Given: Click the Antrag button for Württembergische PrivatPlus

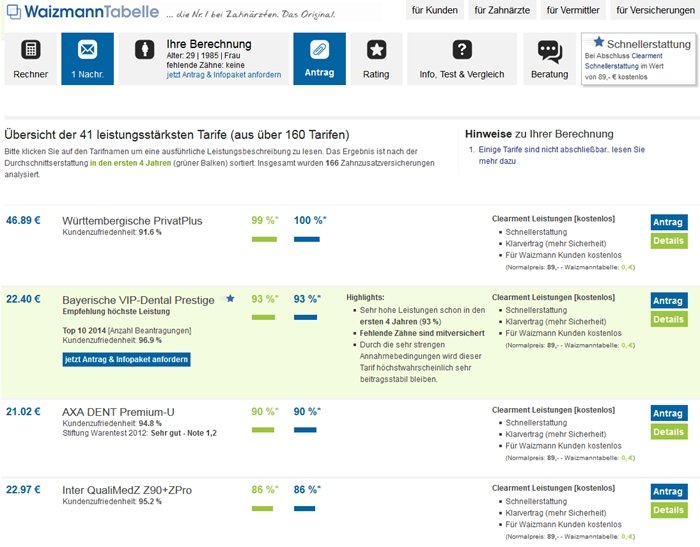Looking at the screenshot, I should pos(669,222).
